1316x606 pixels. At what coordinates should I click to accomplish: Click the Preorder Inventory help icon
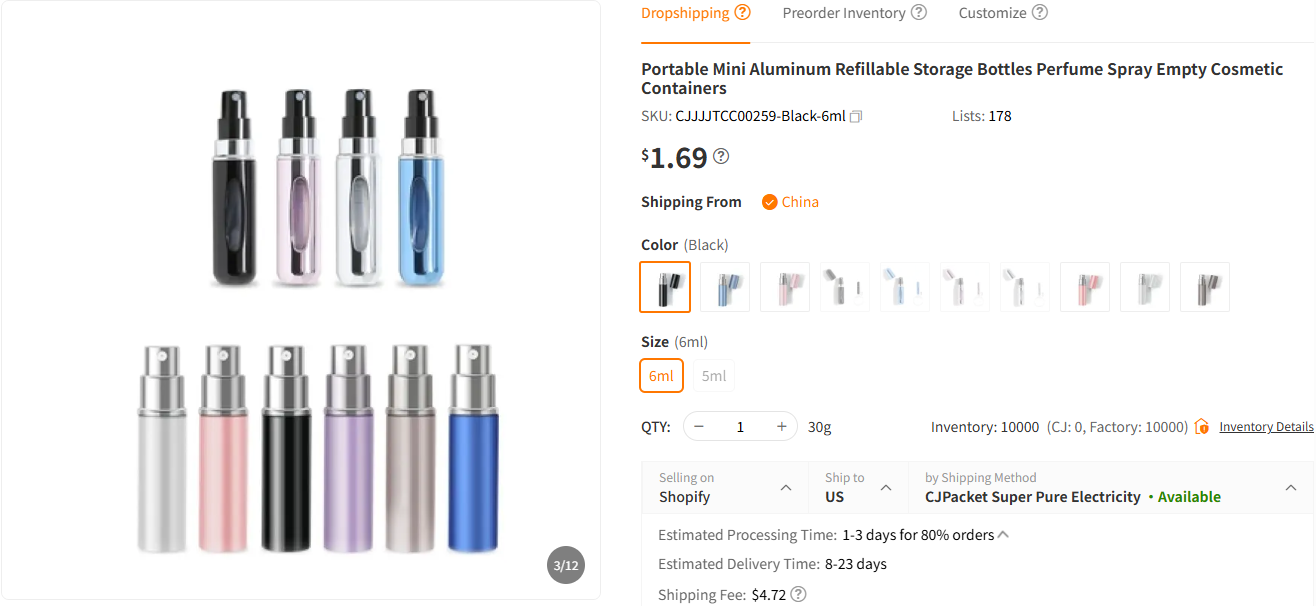click(919, 12)
